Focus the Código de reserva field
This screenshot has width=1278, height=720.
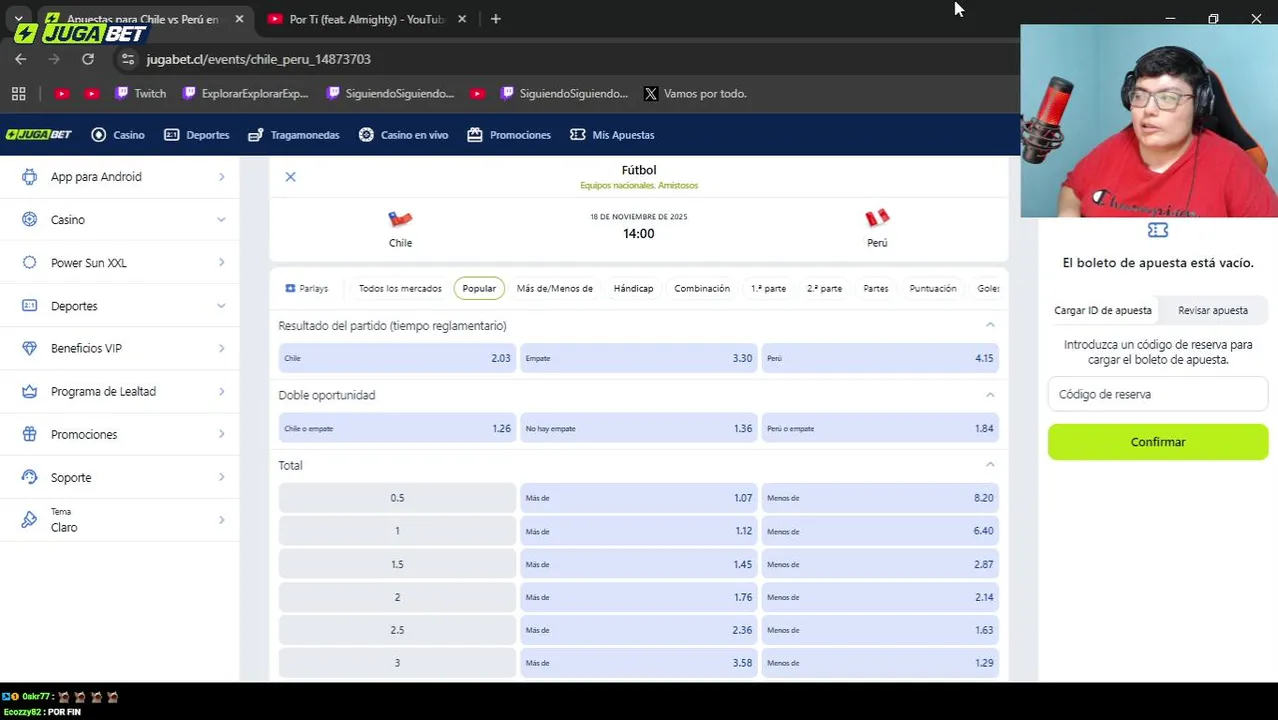pyautogui.click(x=1158, y=394)
